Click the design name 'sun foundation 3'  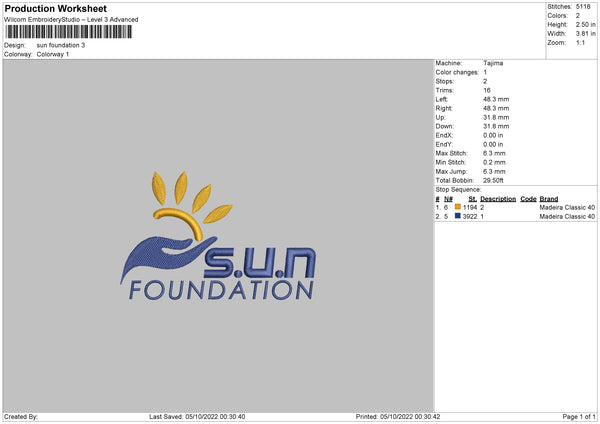pyautogui.click(x=61, y=45)
